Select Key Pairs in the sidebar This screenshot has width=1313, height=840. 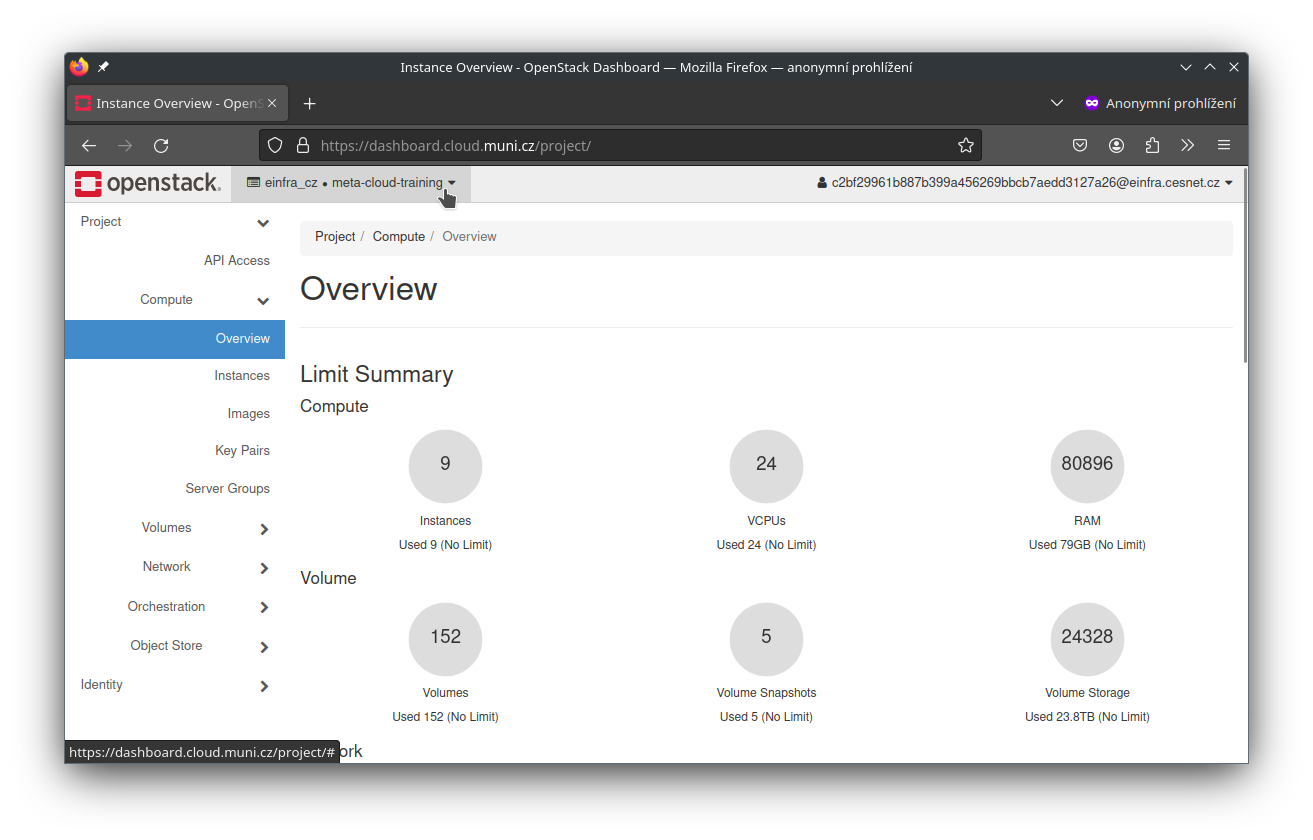[x=242, y=451]
